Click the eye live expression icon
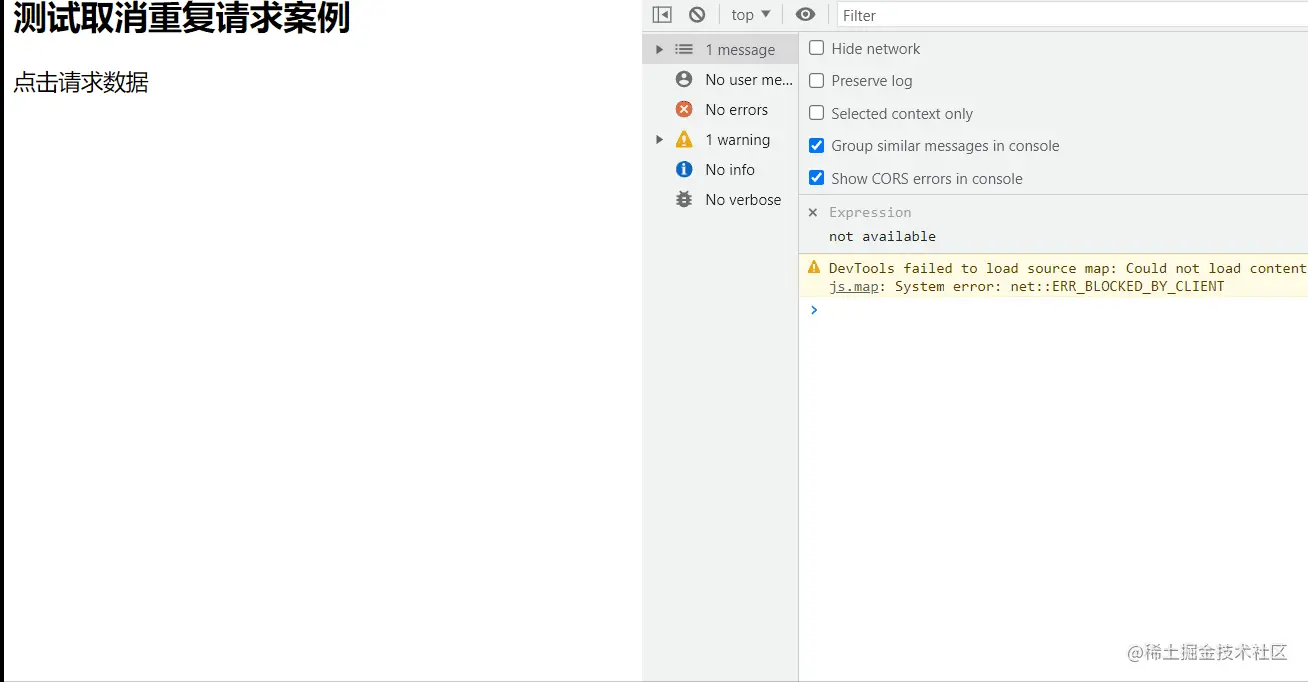 [x=805, y=14]
